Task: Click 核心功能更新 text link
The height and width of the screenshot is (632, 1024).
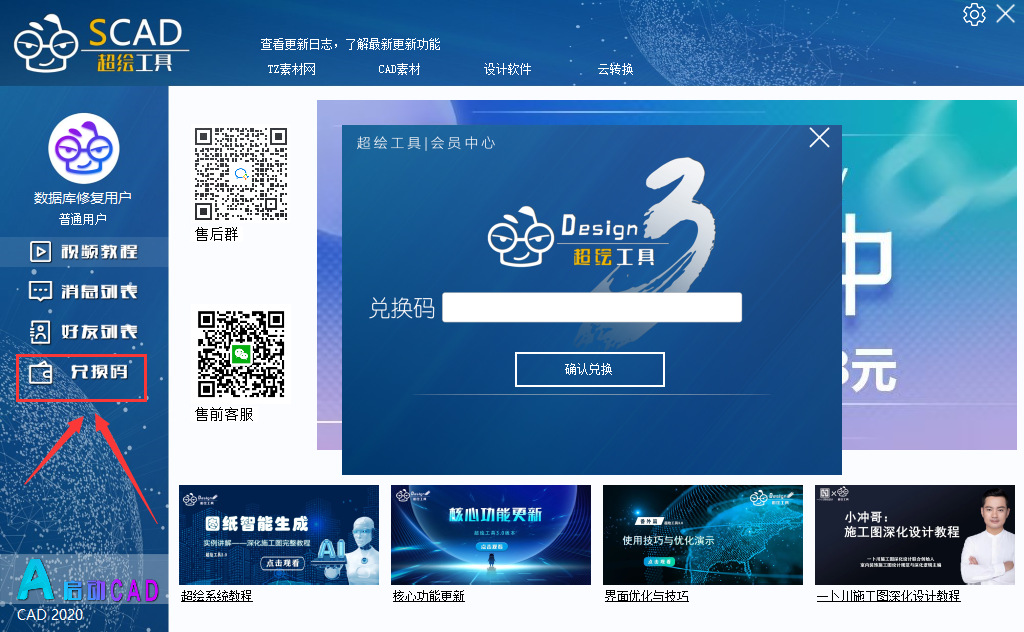Action: [428, 596]
